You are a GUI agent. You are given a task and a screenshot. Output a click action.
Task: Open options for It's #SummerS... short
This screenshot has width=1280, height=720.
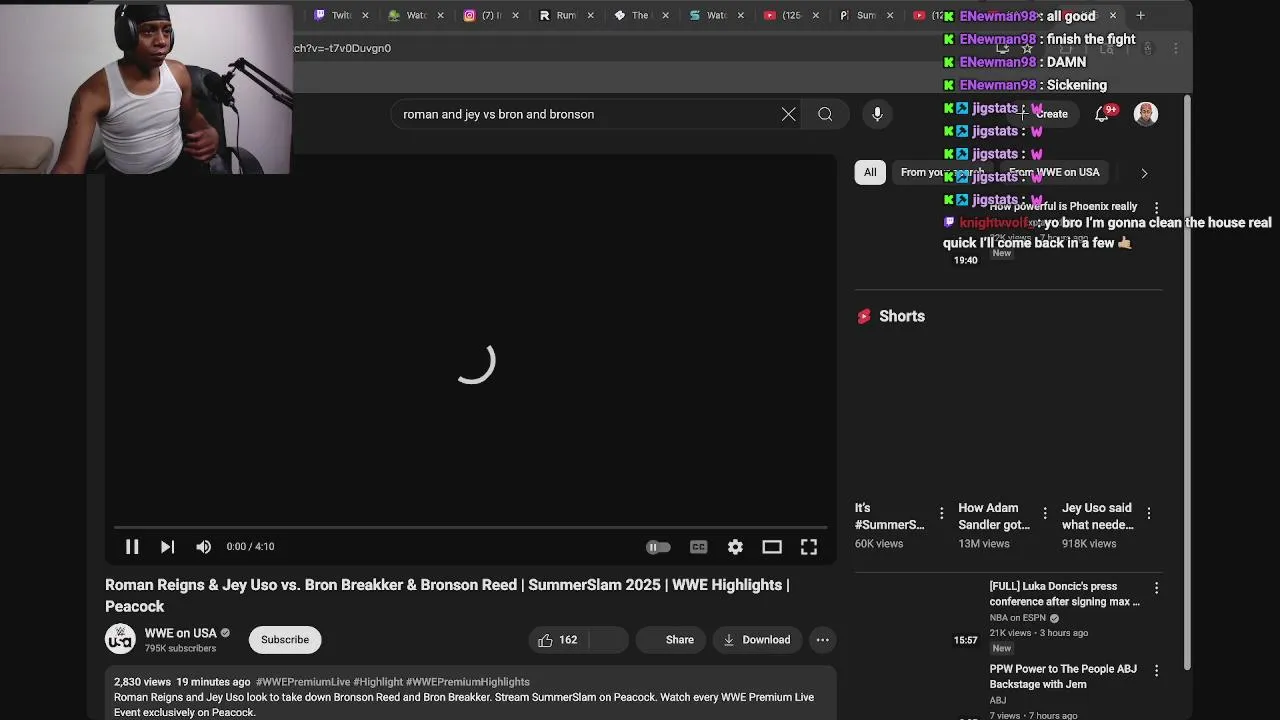pos(941,514)
